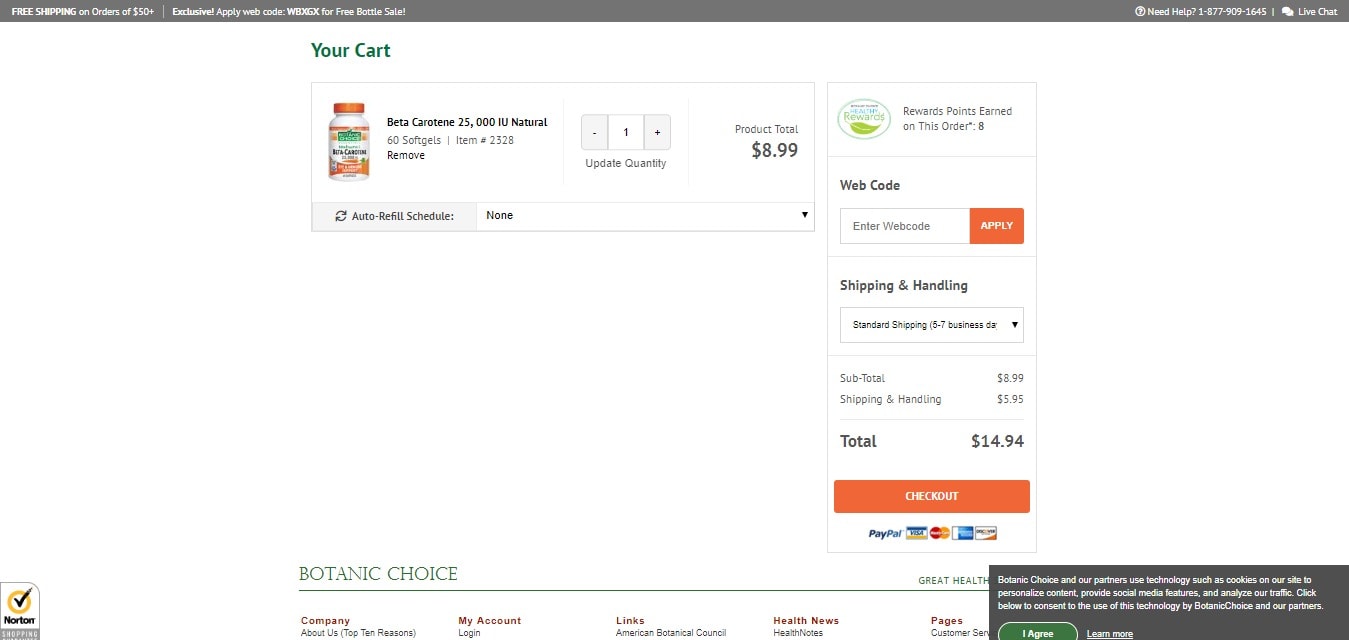Click the FREE SHIPPING banner text
The width and height of the screenshot is (1349, 640).
(83, 12)
